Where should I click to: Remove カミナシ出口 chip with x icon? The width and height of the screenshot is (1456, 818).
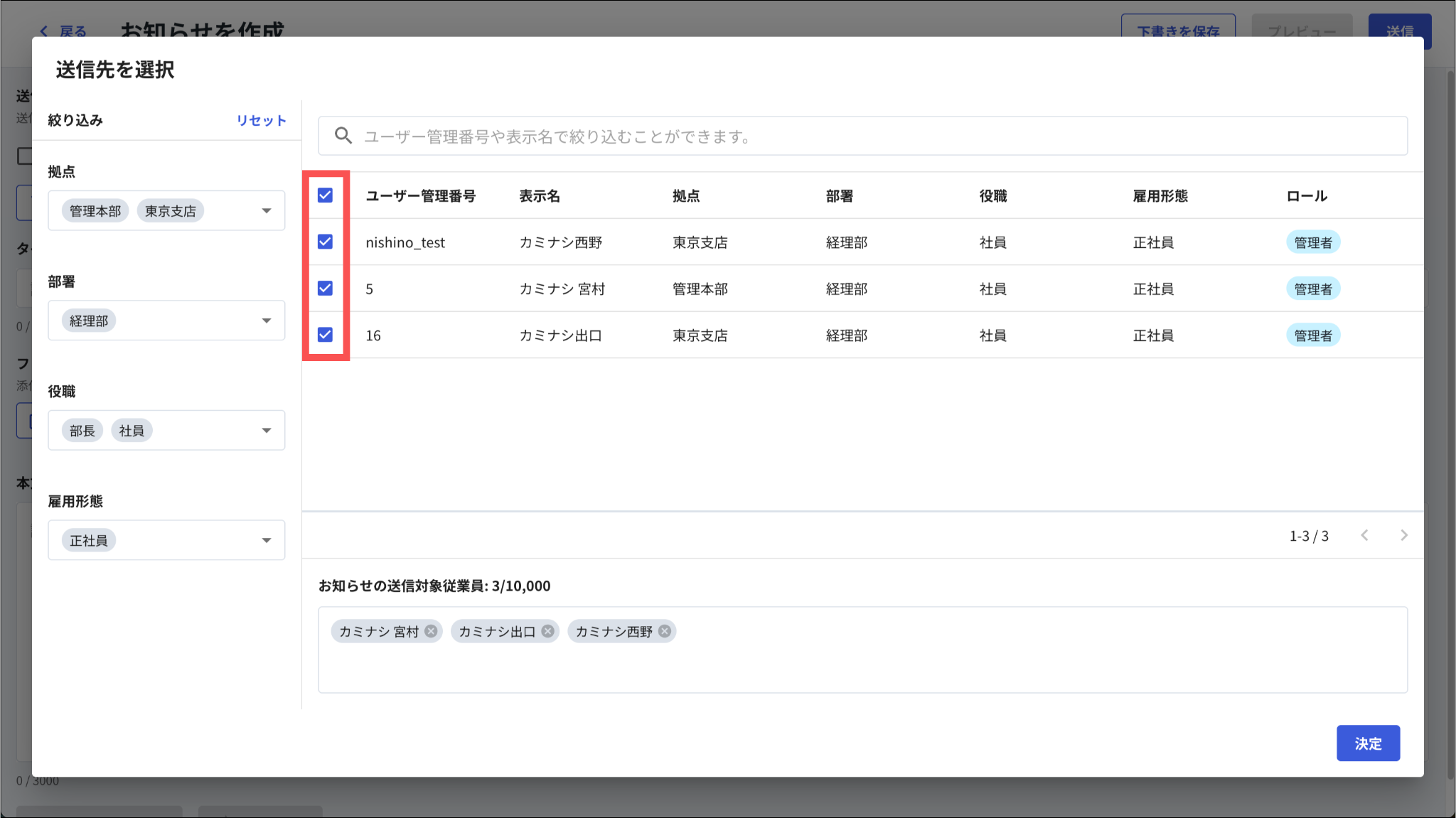(x=547, y=631)
